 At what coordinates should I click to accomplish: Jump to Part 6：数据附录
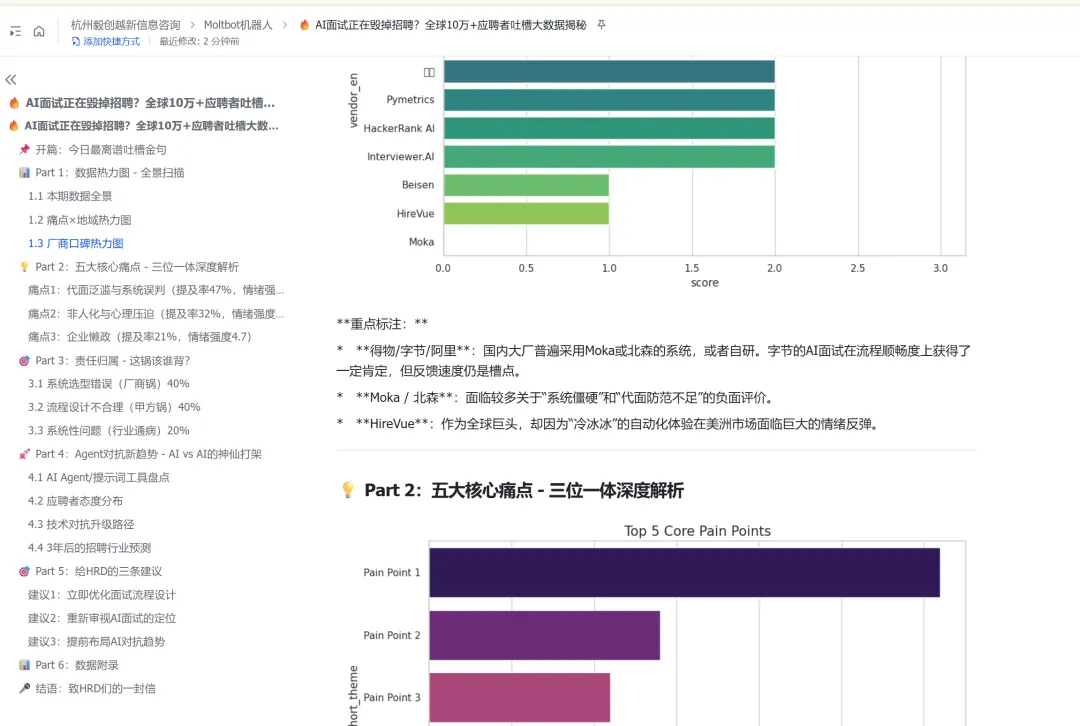(76, 665)
